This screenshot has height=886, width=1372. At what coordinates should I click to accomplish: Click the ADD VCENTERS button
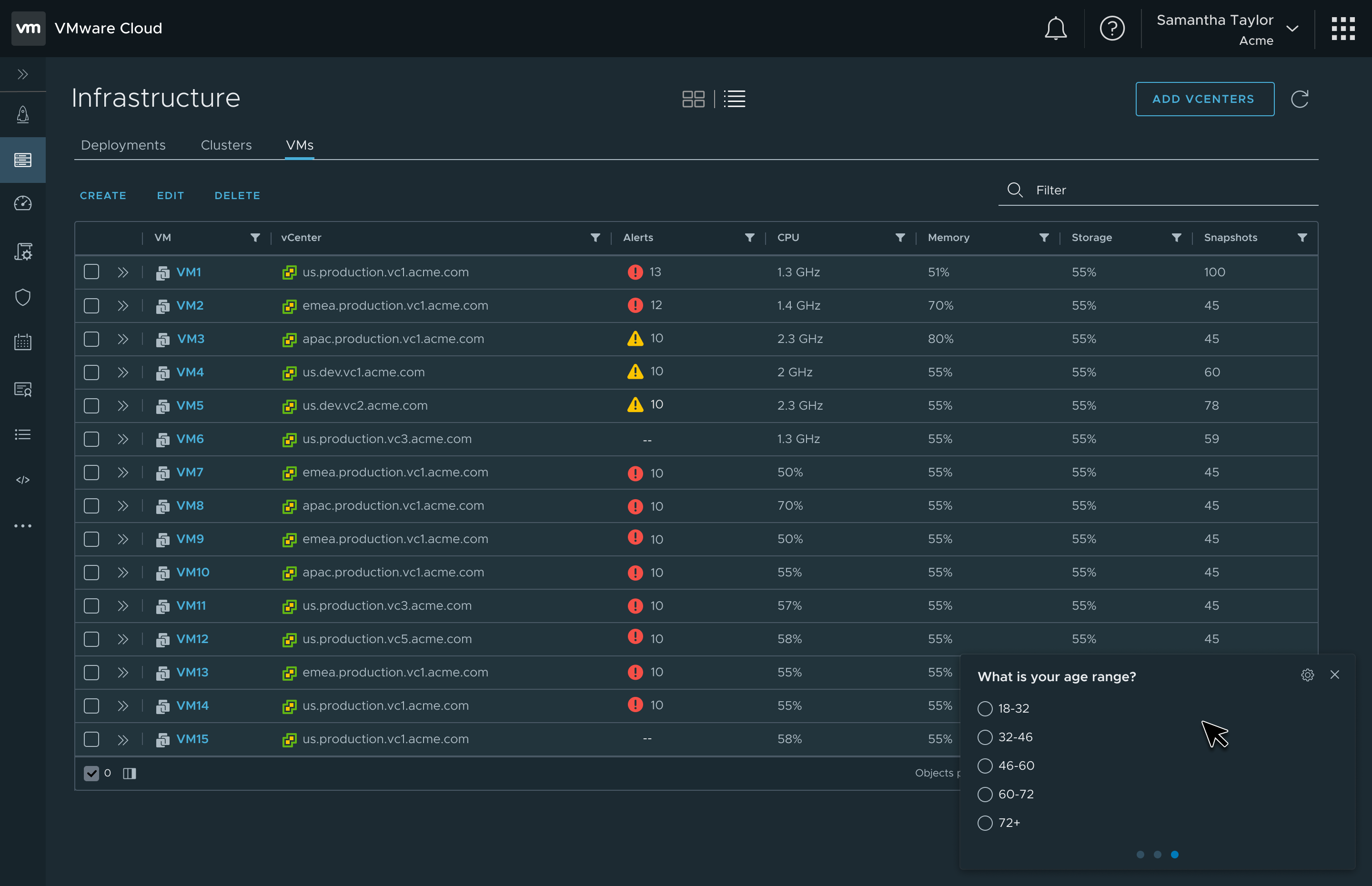tap(1205, 99)
